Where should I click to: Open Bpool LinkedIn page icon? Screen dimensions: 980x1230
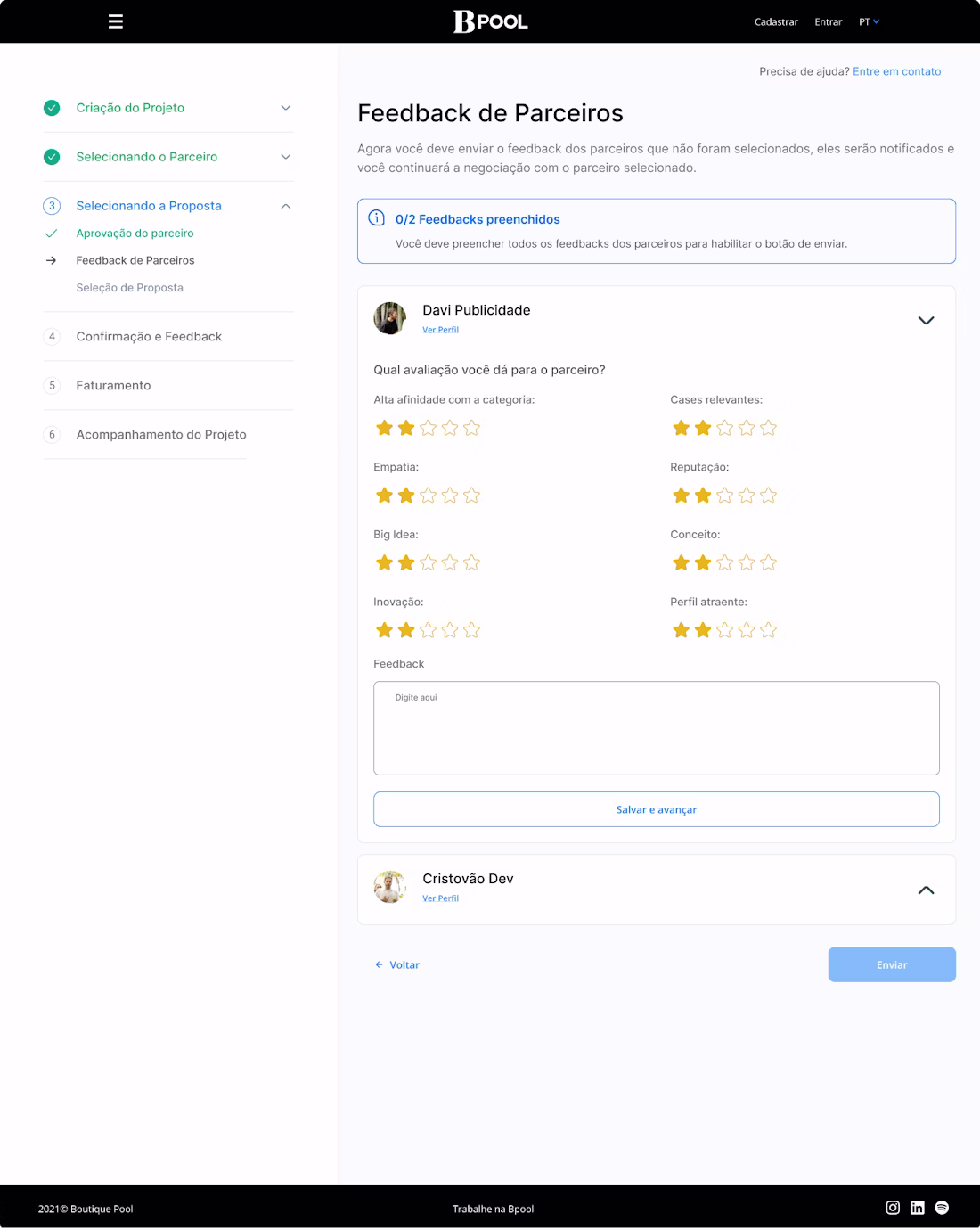[x=918, y=1208]
